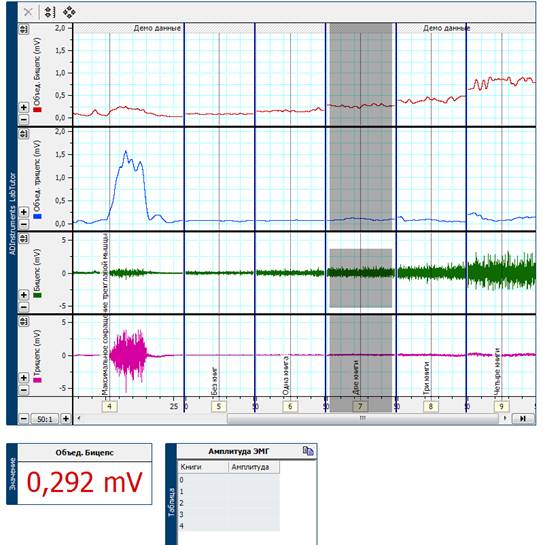Screen dimensions: 543x545
Task: Increase horizontal compression with plus button
Action: point(66,418)
